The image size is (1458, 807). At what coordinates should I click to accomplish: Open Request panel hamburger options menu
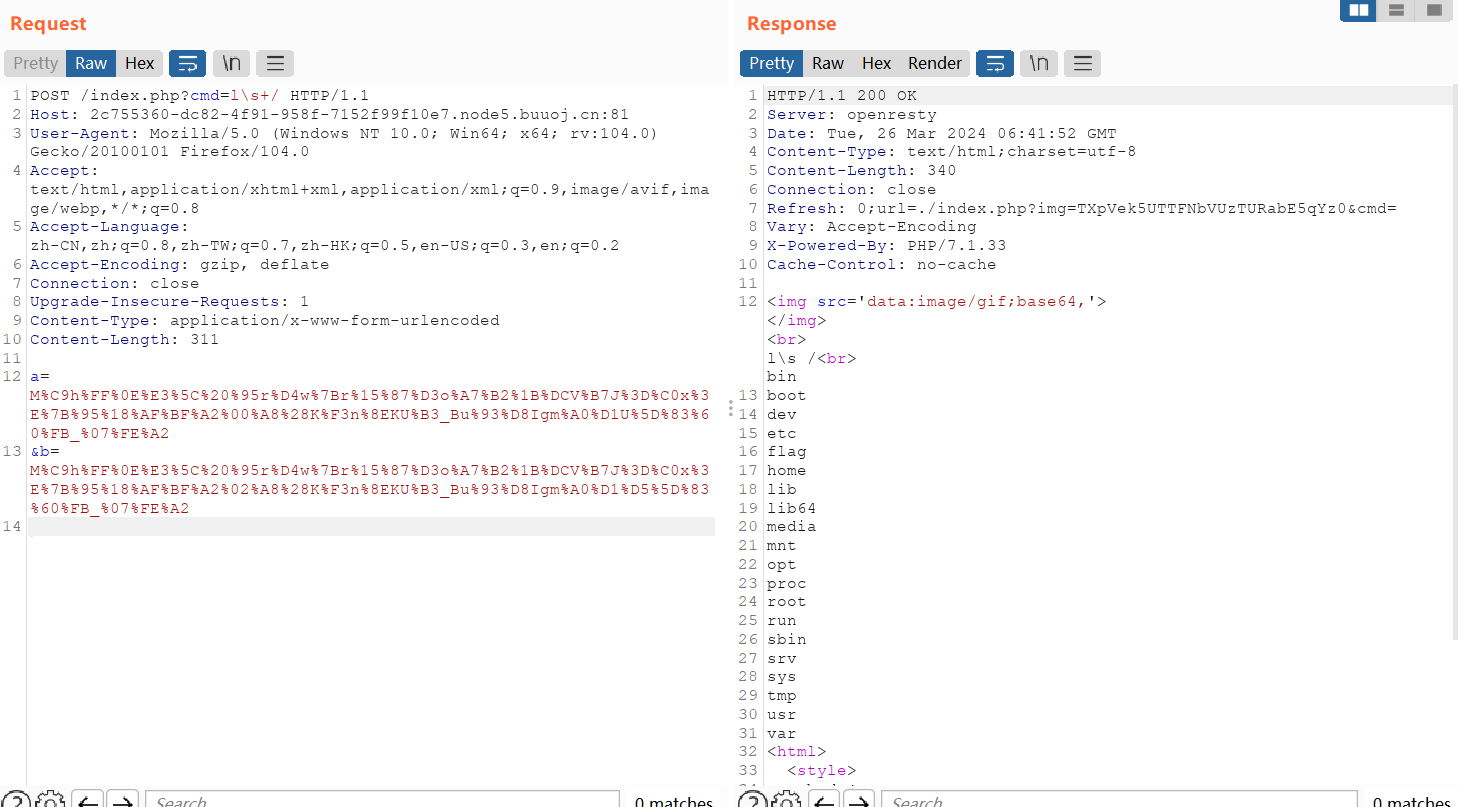(275, 64)
